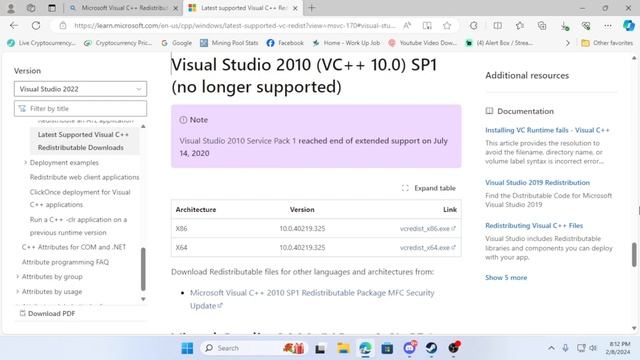640x360 pixels.
Task: Open the tab actions menu icon
Action: (x=52, y=8)
